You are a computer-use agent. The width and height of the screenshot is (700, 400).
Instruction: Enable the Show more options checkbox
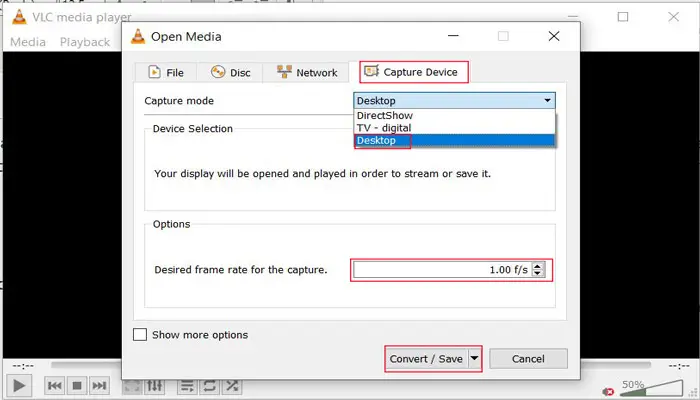140,335
